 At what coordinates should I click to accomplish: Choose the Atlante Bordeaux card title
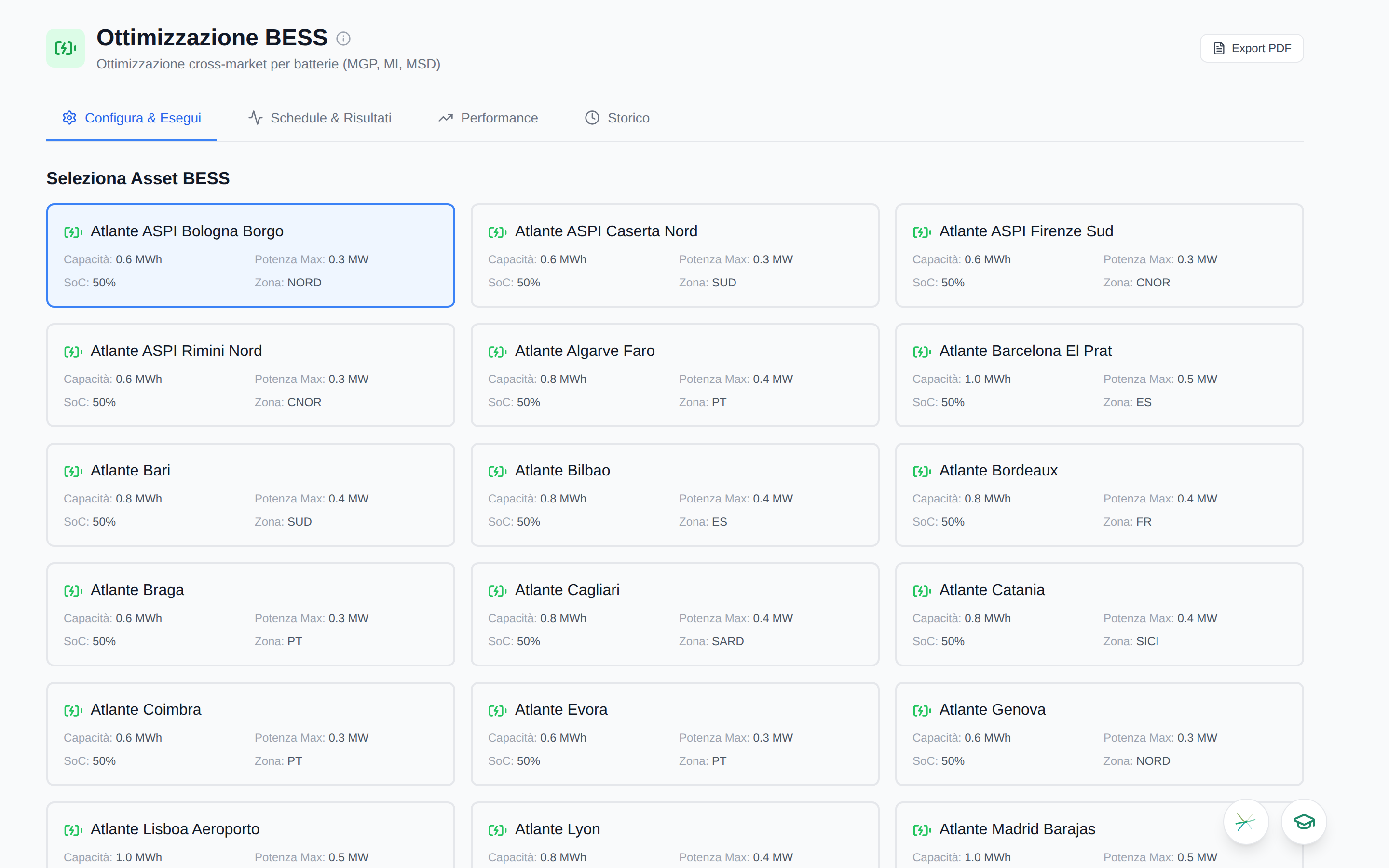click(x=999, y=470)
